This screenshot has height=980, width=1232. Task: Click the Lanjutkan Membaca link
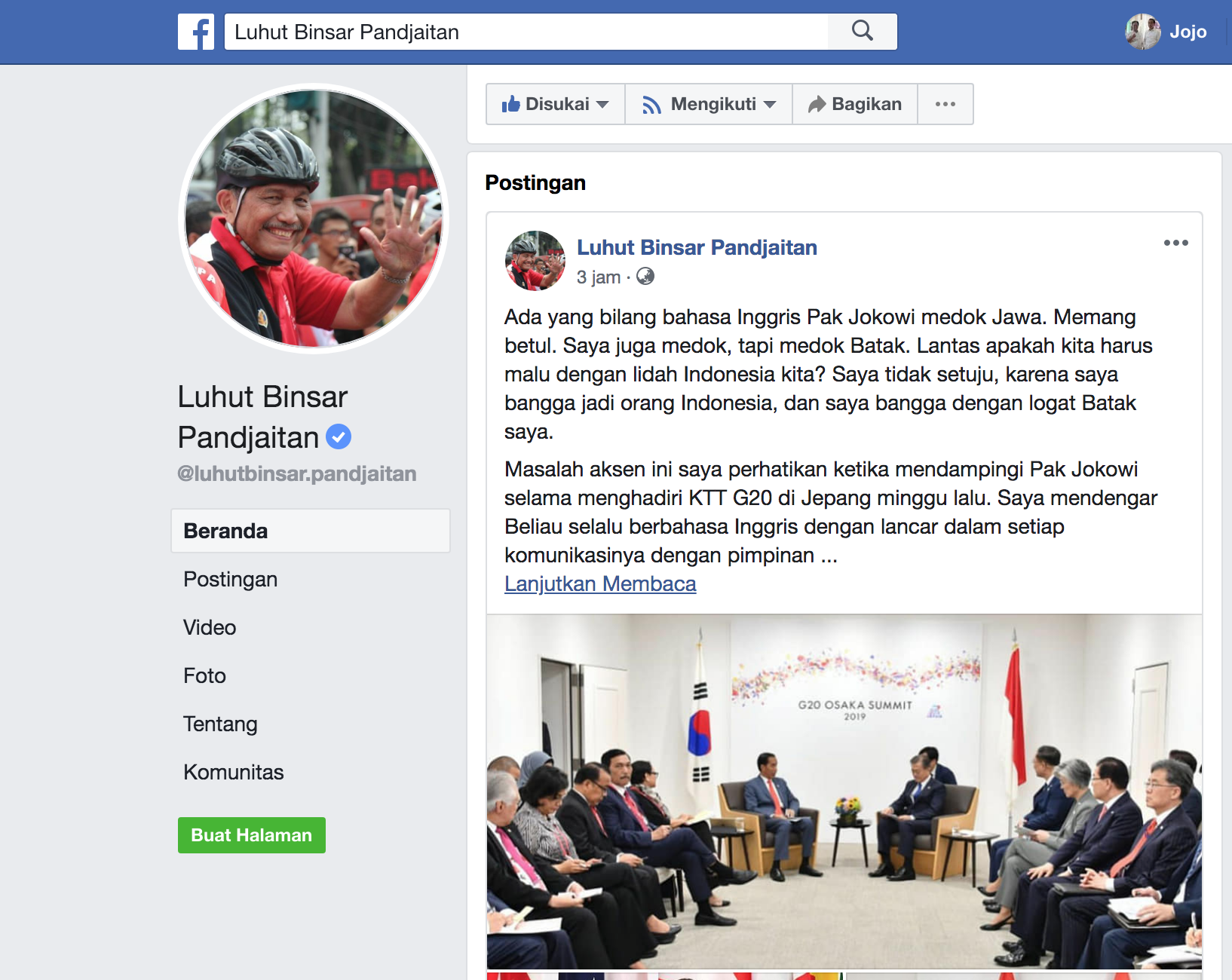(600, 584)
